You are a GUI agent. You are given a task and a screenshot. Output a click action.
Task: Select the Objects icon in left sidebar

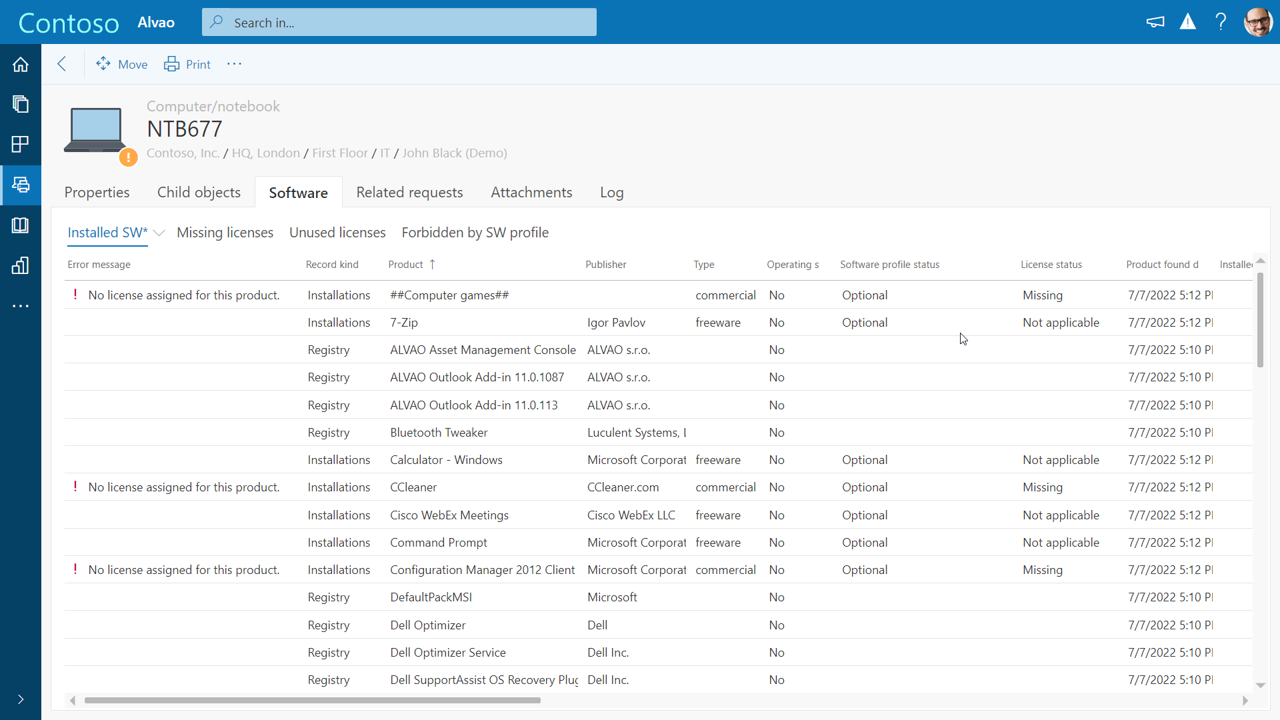(x=20, y=104)
